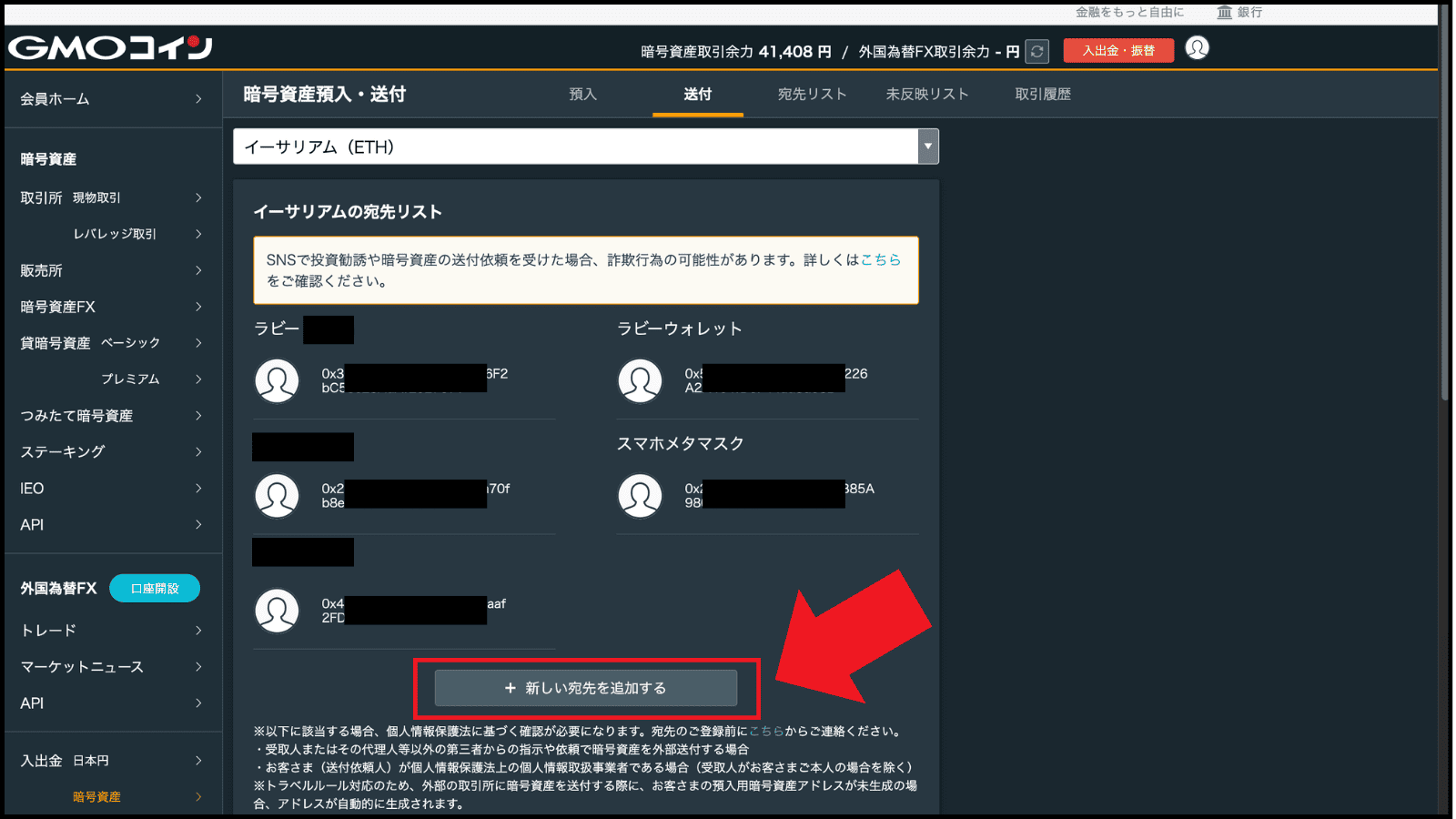
Task: Expand the 会員ホーム sidebar item
Action: (x=111, y=99)
